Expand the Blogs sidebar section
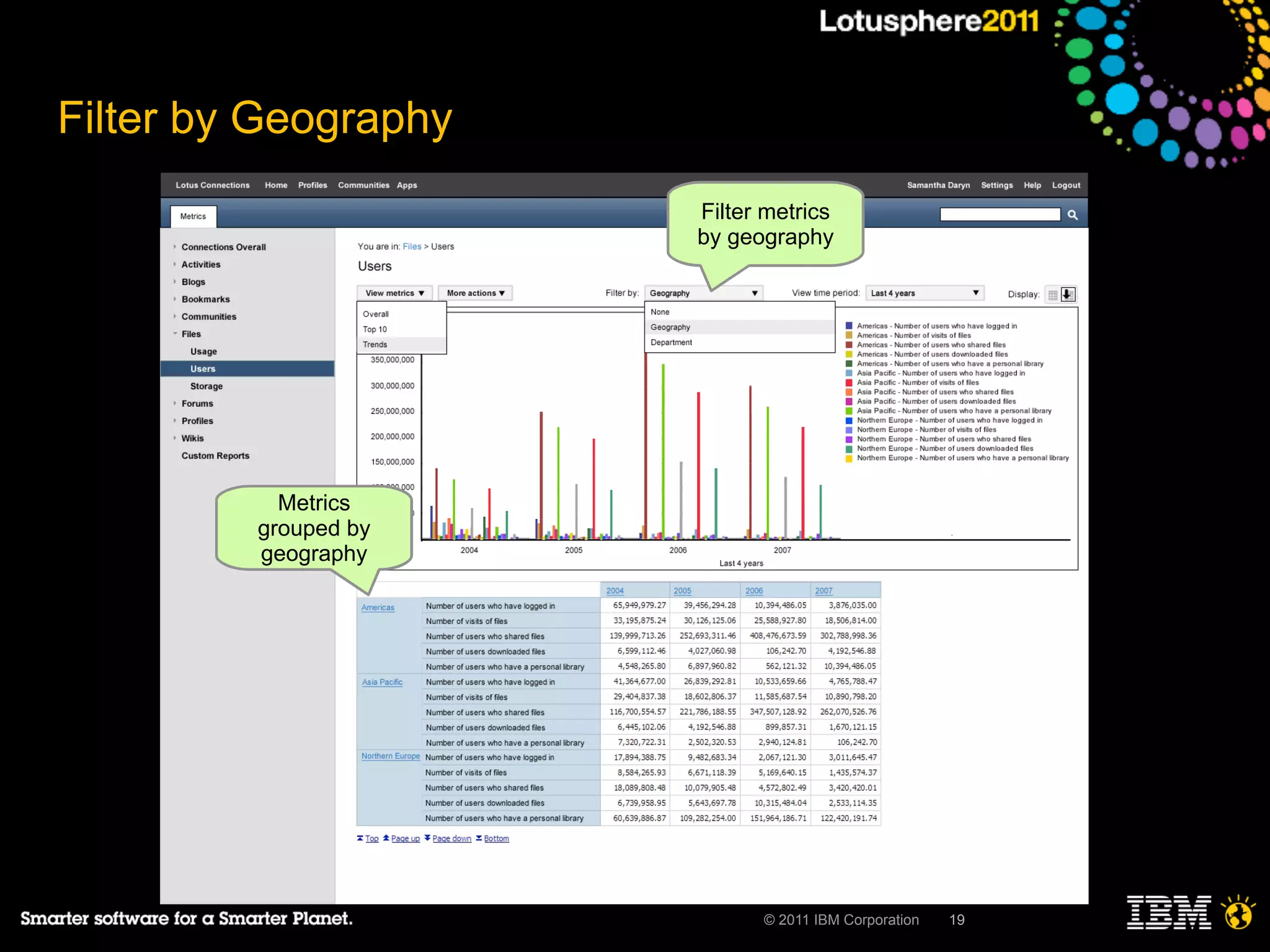Image resolution: width=1270 pixels, height=952 pixels. [175, 281]
